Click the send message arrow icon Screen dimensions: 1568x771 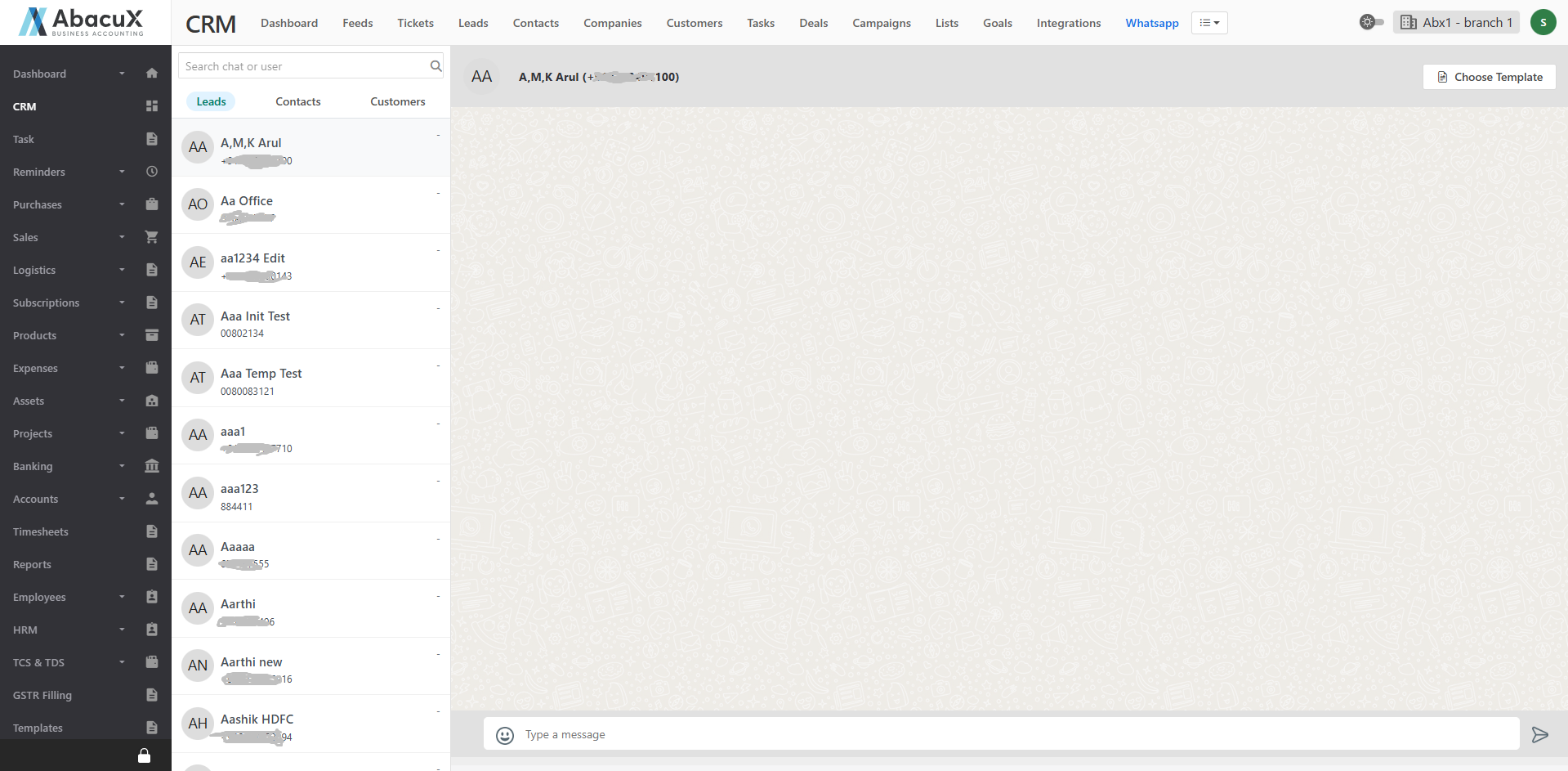[1539, 734]
